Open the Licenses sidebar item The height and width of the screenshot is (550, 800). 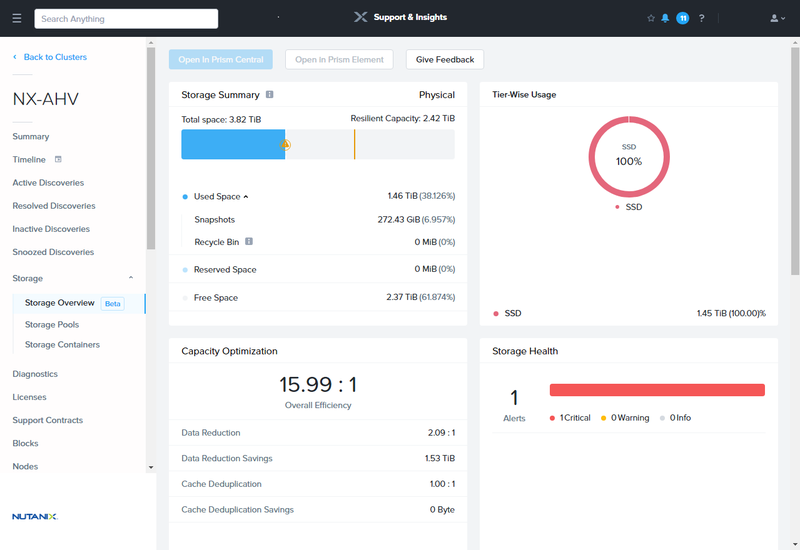[x=29, y=397]
